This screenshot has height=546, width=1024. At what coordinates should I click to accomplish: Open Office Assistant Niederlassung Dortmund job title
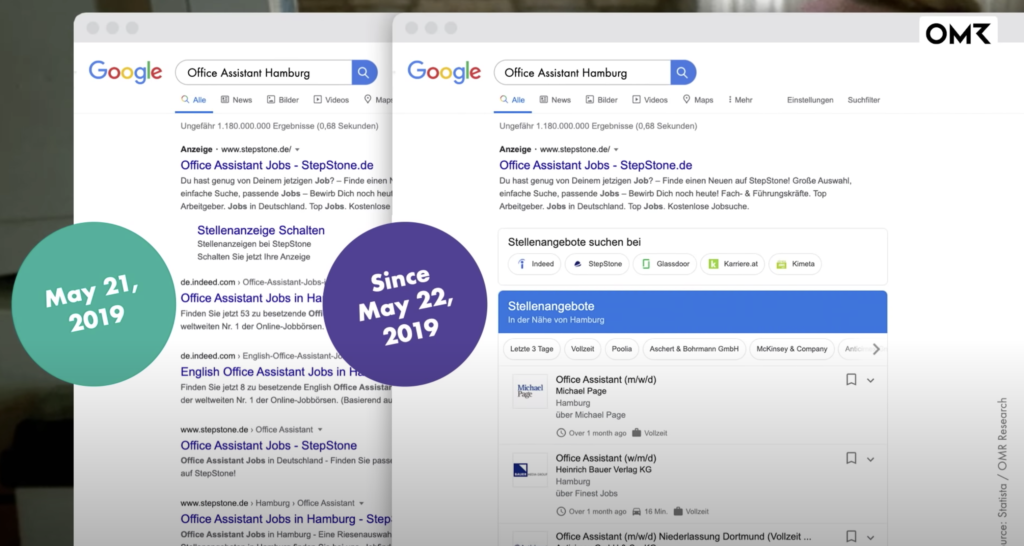point(683,536)
